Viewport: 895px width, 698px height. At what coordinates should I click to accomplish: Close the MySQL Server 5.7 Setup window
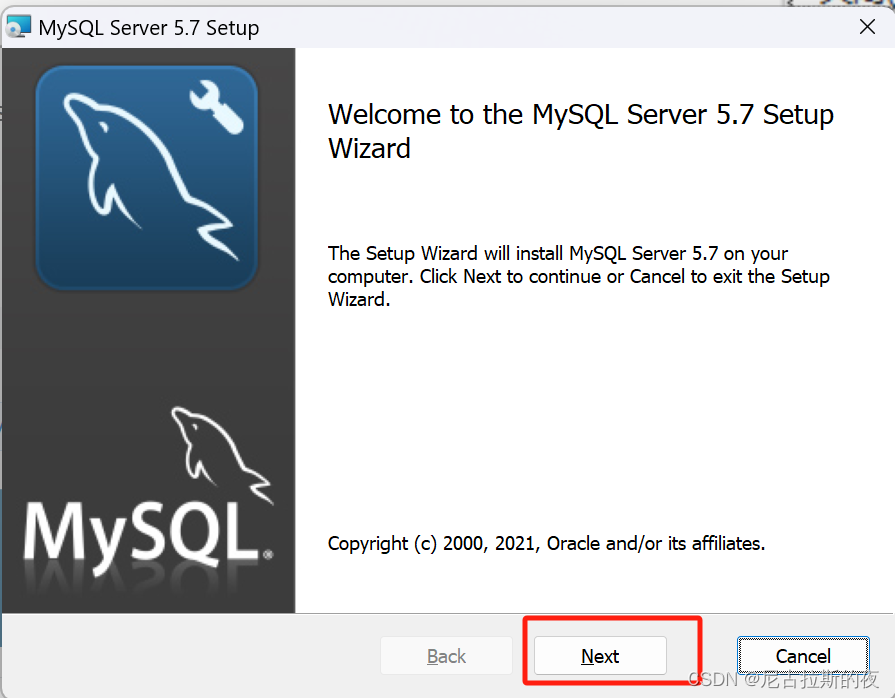pyautogui.click(x=866, y=27)
